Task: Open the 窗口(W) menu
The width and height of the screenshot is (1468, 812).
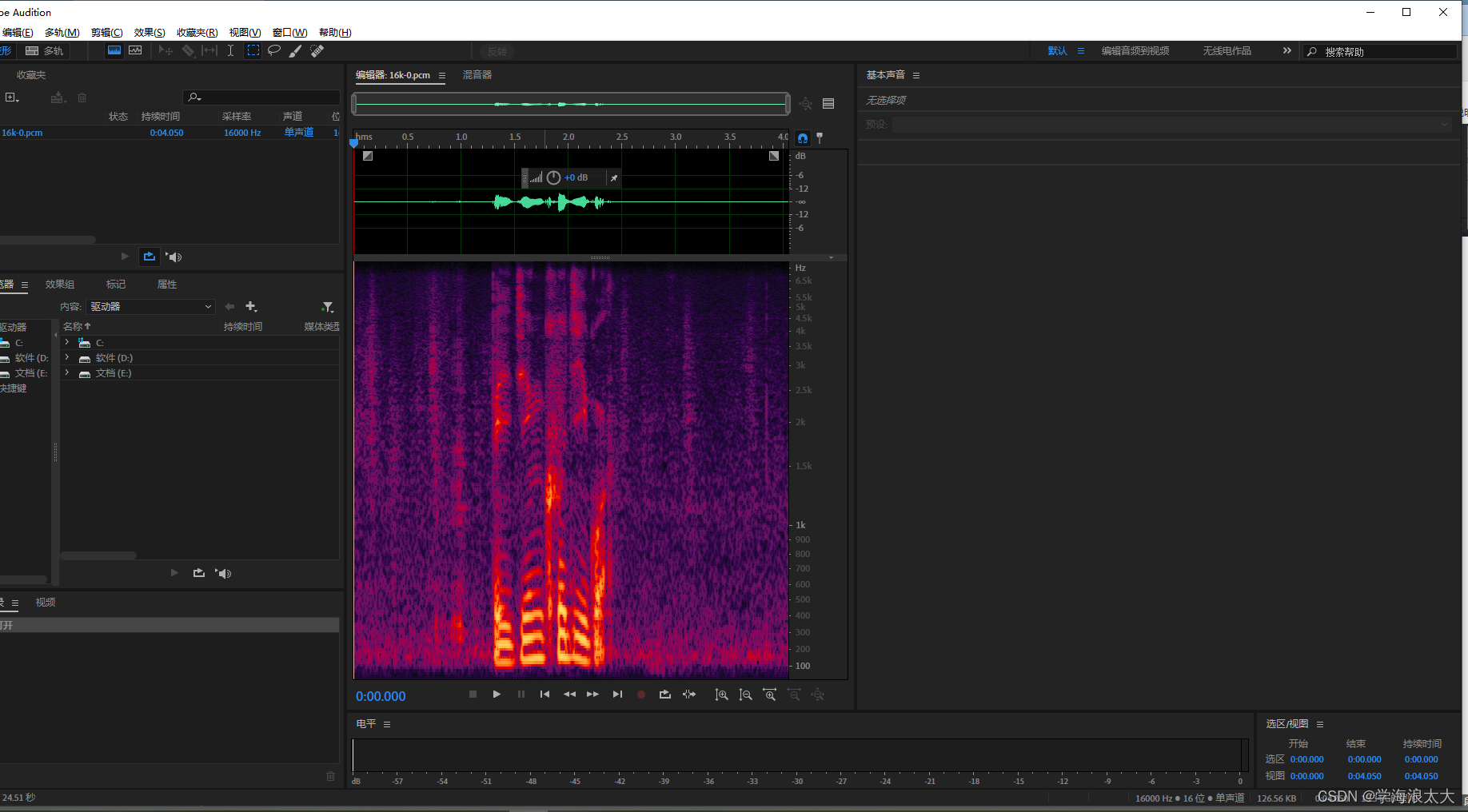Action: click(x=289, y=32)
